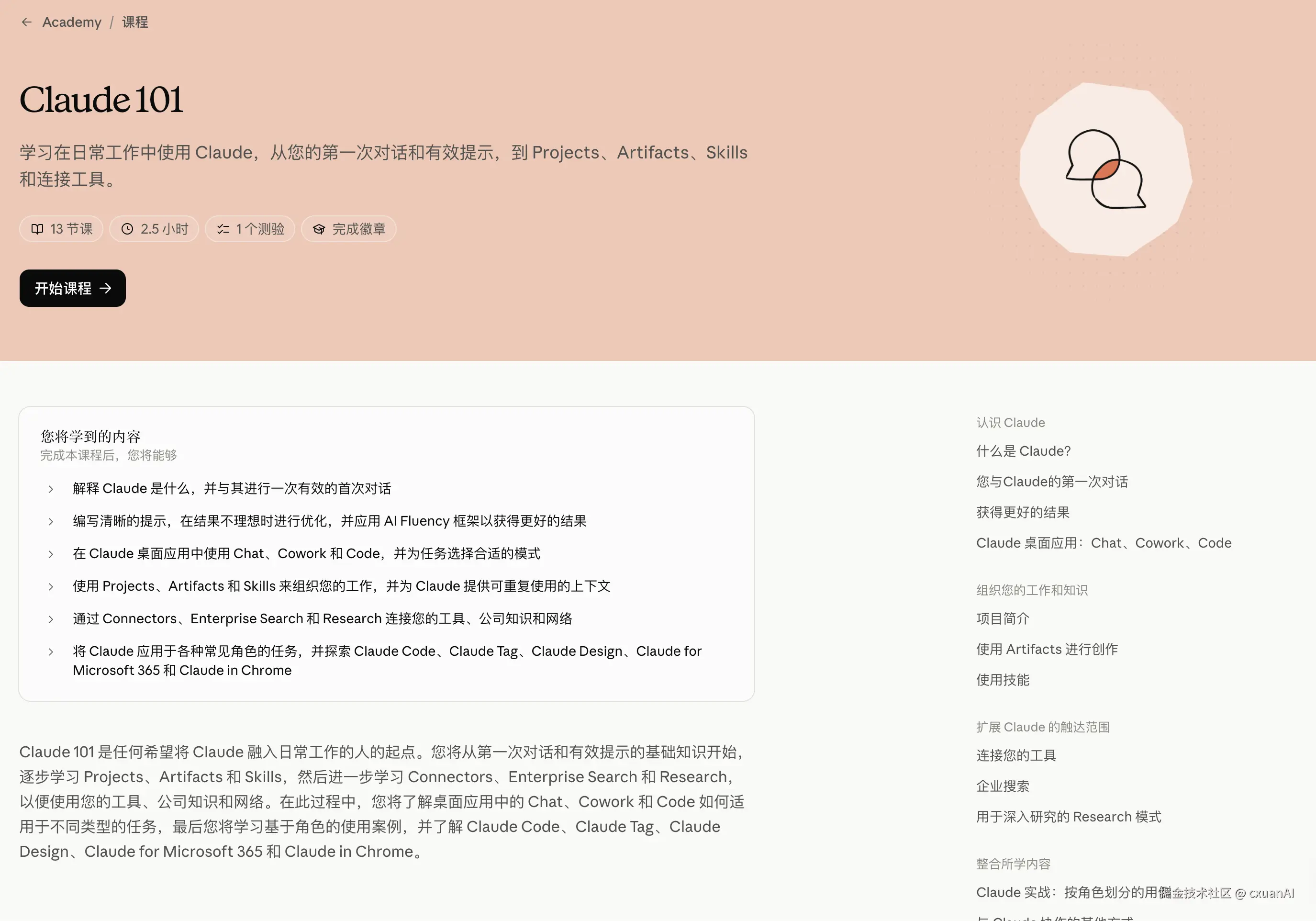This screenshot has width=1316, height=921.
Task: Click the 2.5 小时 duration label
Action: (x=165, y=229)
